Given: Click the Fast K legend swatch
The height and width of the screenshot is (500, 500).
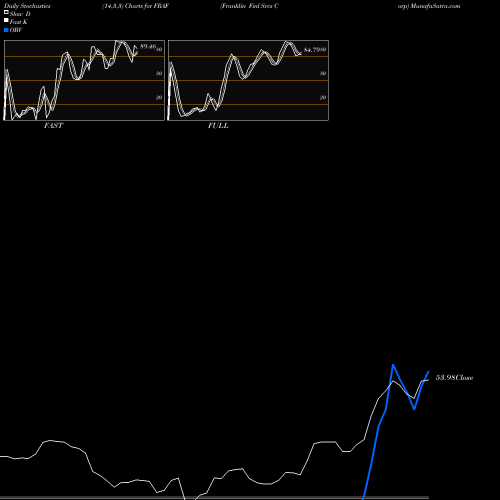Looking at the screenshot, I should (6, 21).
